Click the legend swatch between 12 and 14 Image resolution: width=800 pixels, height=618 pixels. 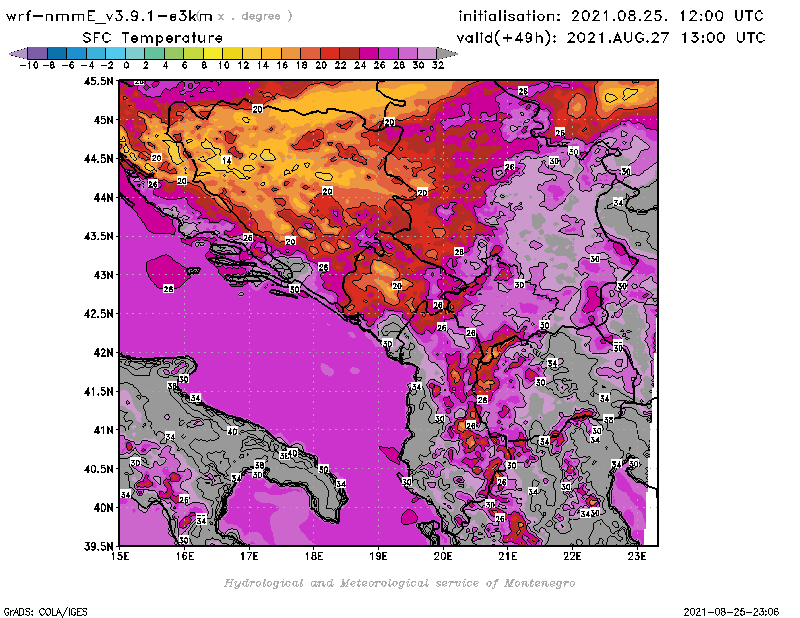pyautogui.click(x=252, y=53)
